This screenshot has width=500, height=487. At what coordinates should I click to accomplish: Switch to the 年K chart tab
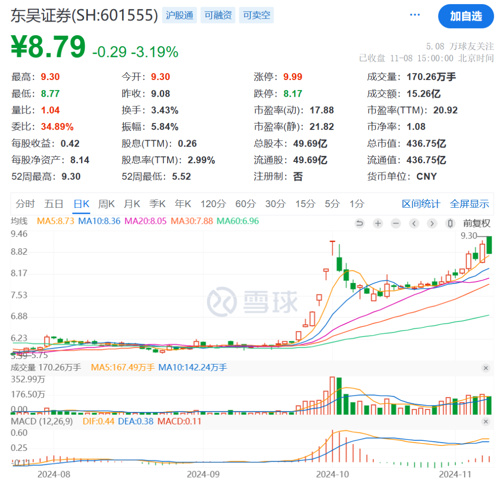click(183, 204)
